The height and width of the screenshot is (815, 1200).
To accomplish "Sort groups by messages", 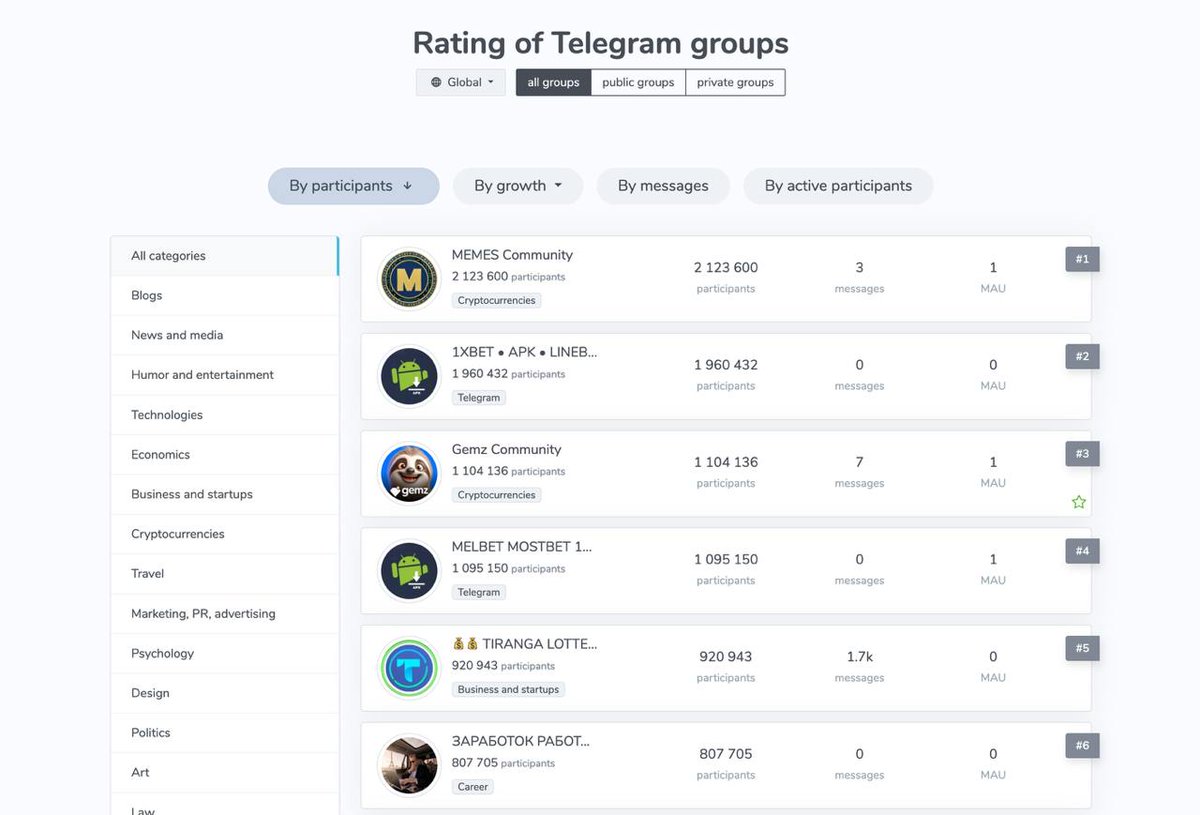I will pyautogui.click(x=662, y=185).
